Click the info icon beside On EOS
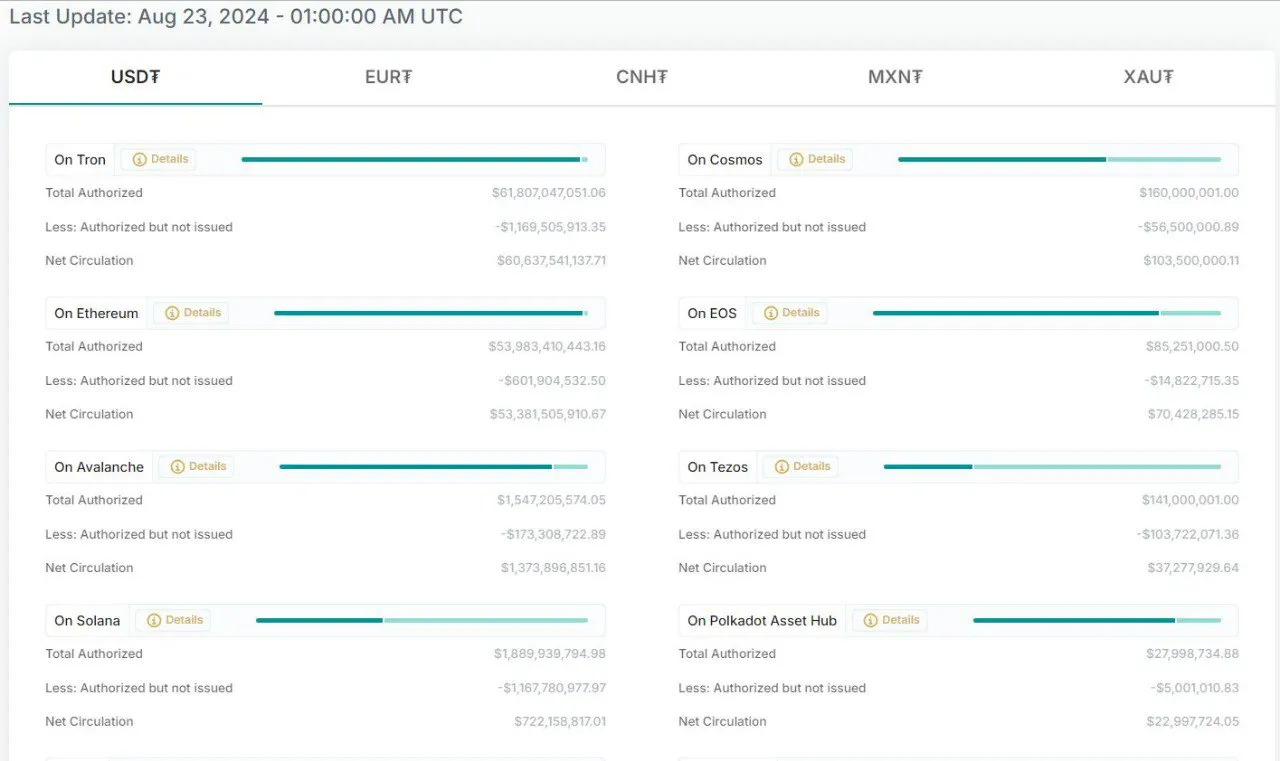 click(771, 313)
